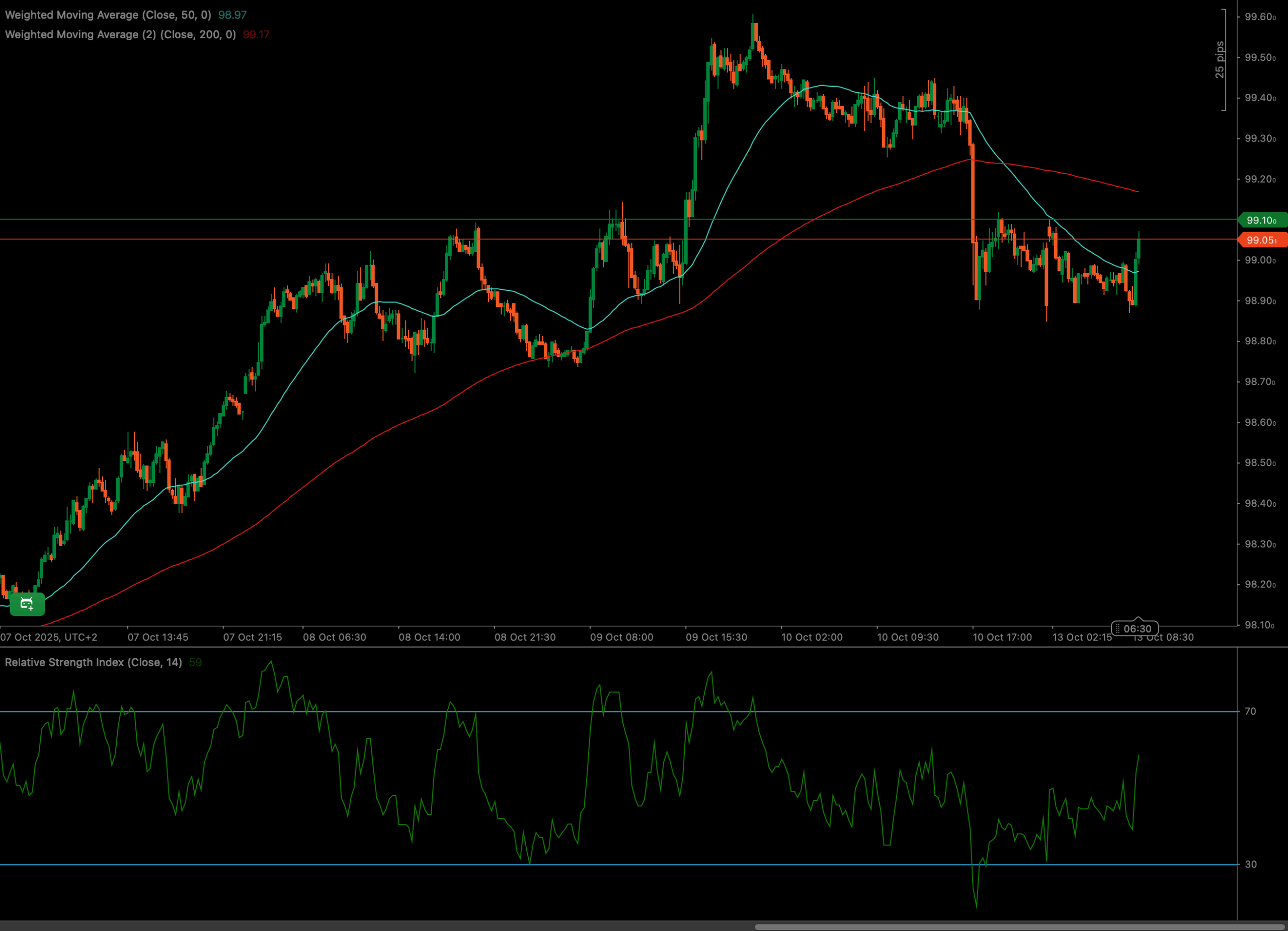Screen dimensions: 1288x931
Task: Click the 25 pips scale bracket
Action: click(1221, 60)
